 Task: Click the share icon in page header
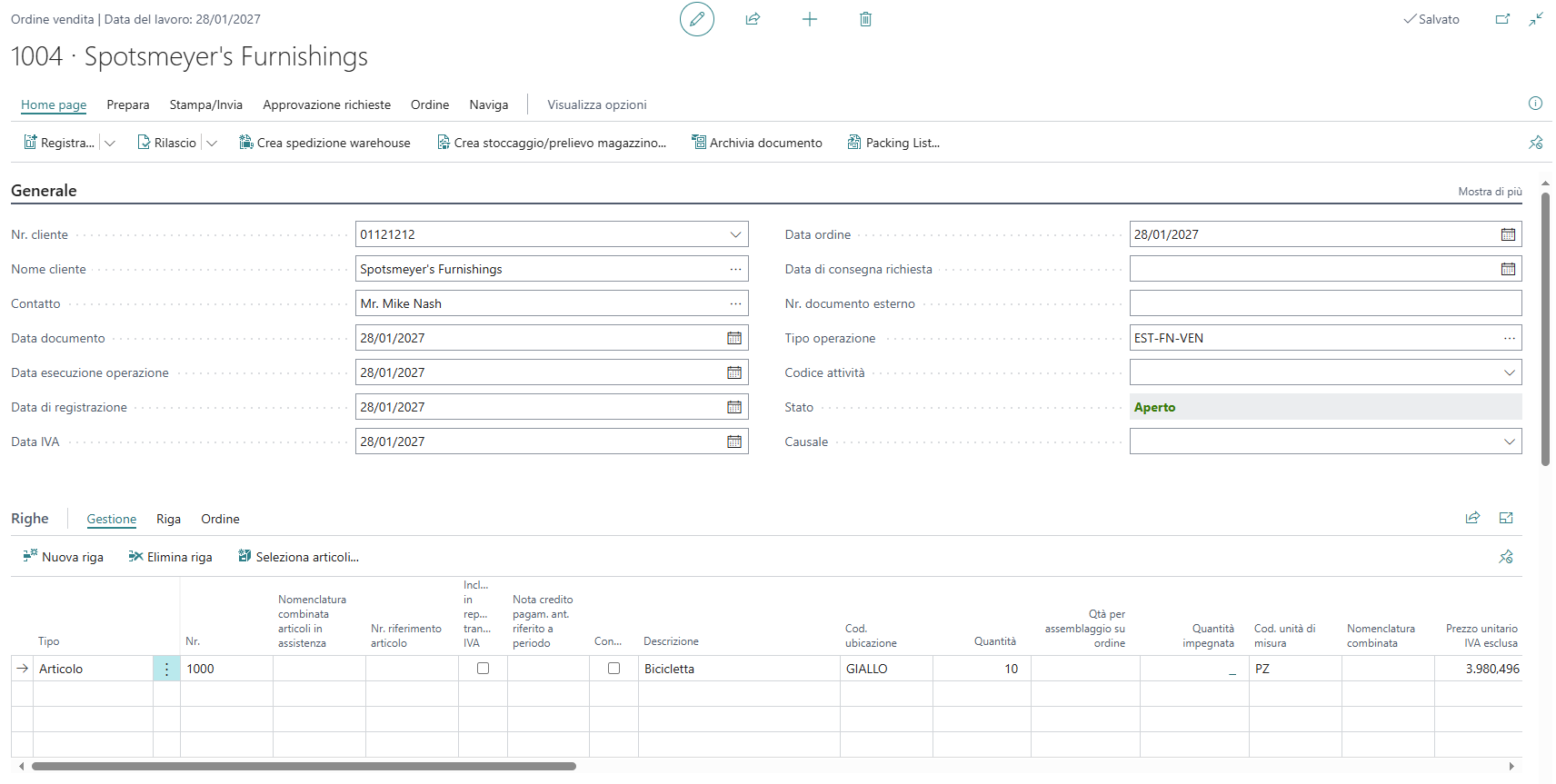click(753, 19)
